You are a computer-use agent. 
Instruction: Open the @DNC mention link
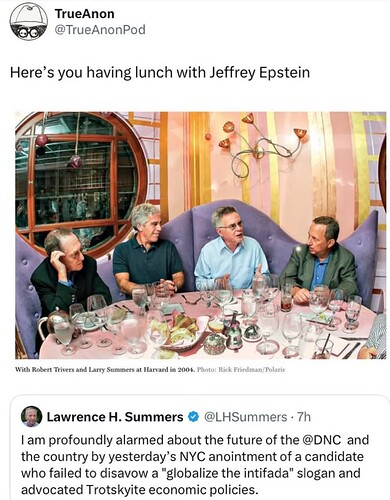pos(322,440)
